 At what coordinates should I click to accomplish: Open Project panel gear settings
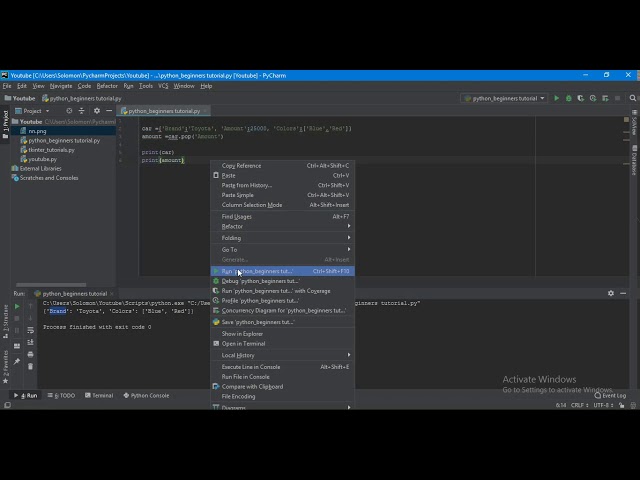pos(97,111)
